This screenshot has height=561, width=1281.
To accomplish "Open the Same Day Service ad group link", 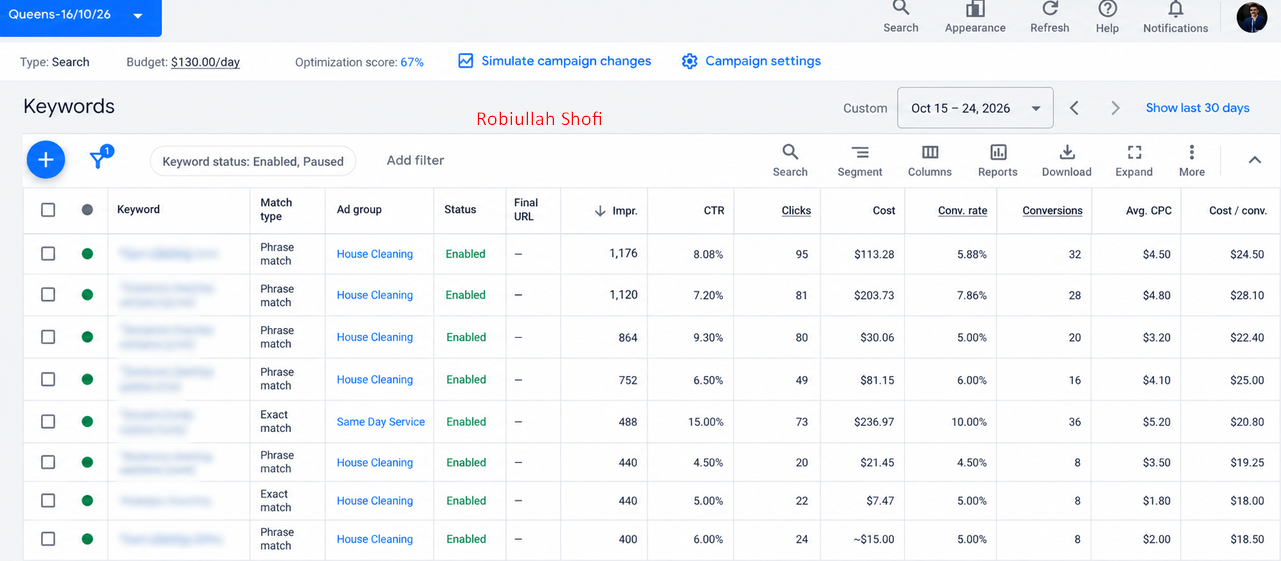I will 381,421.
